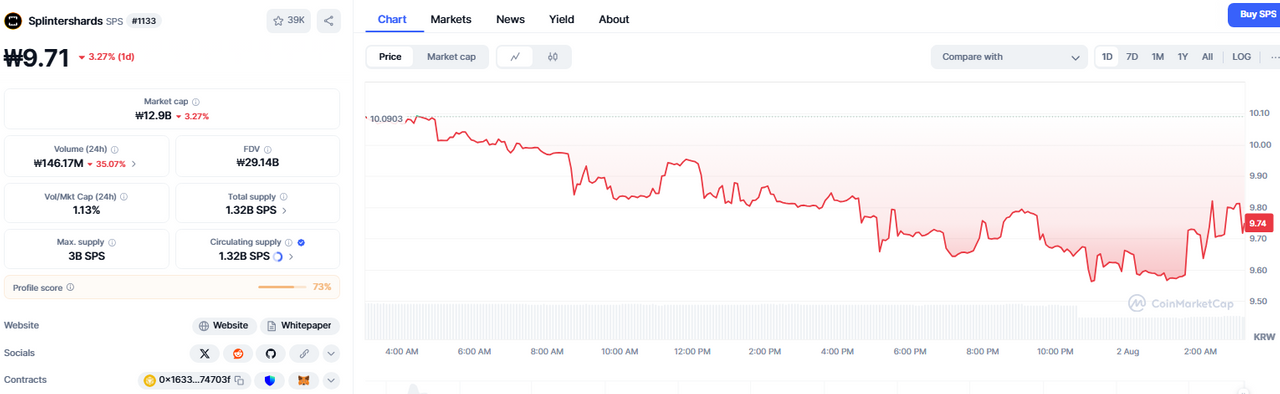Toggle chart to Market cap

[451, 57]
